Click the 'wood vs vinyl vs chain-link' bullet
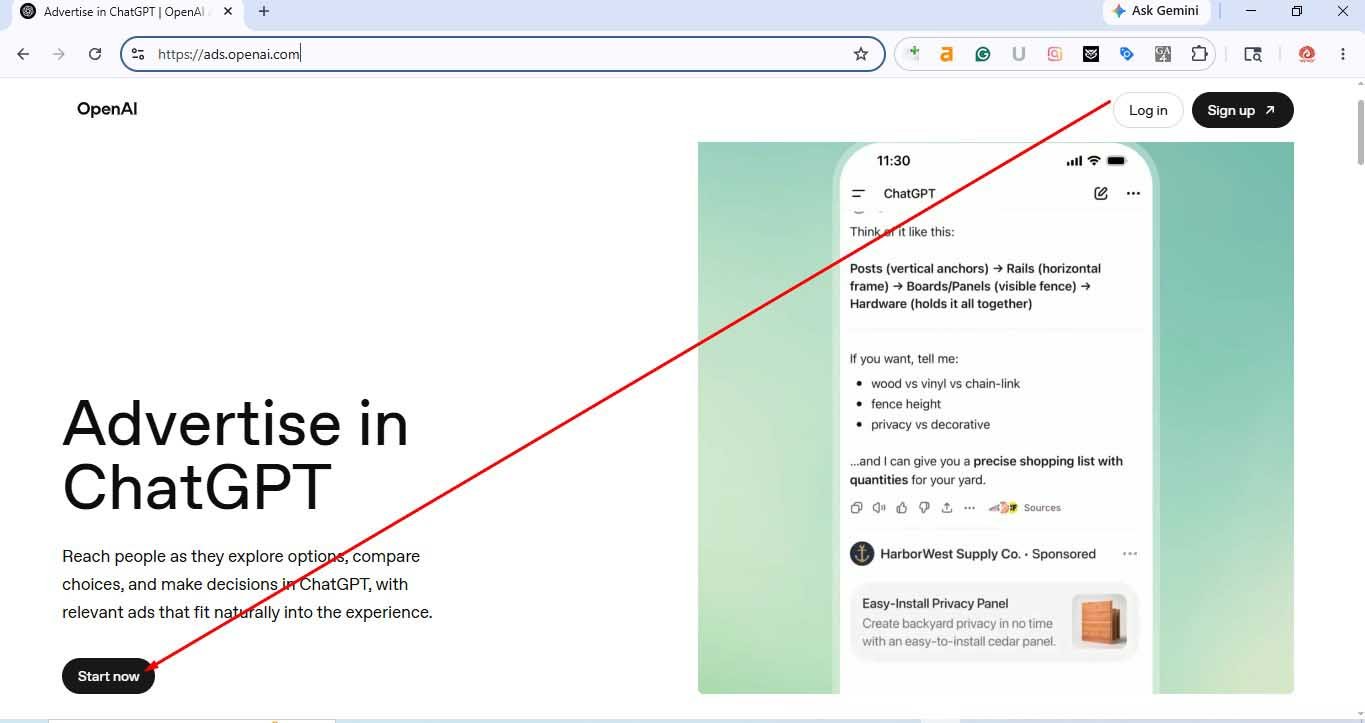 pyautogui.click(x=945, y=383)
